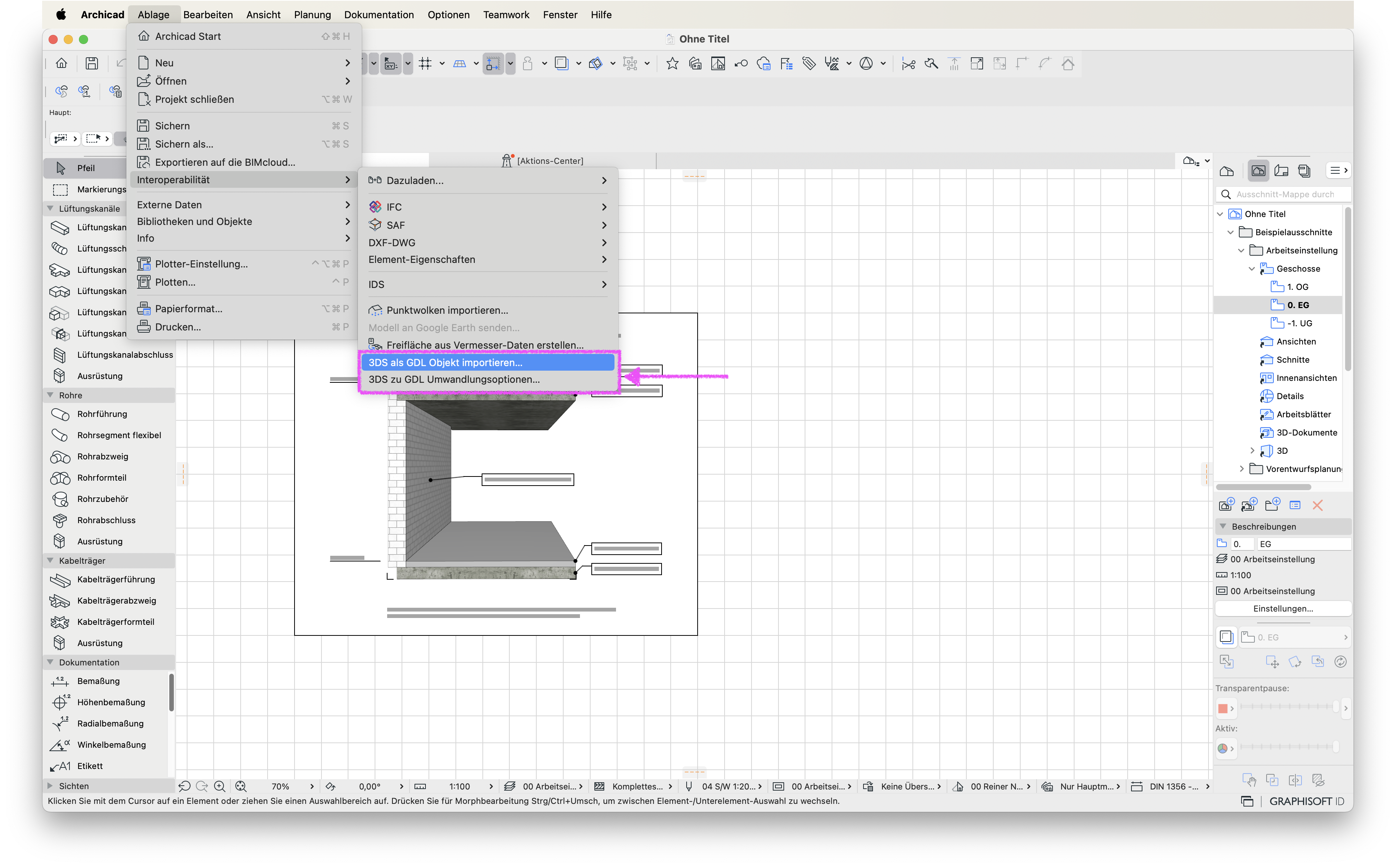Switch navigator to layout book view
The image size is (1396, 868).
[x=1281, y=170]
